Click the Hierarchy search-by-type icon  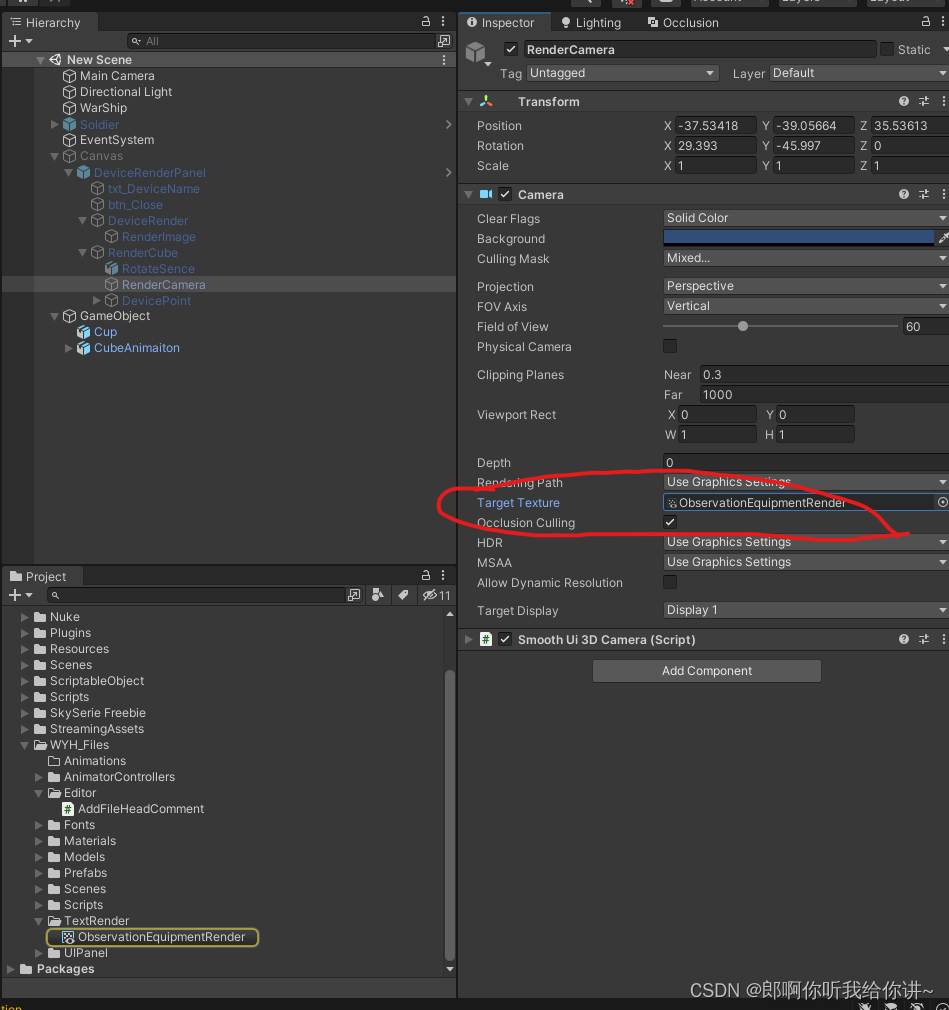pos(444,41)
